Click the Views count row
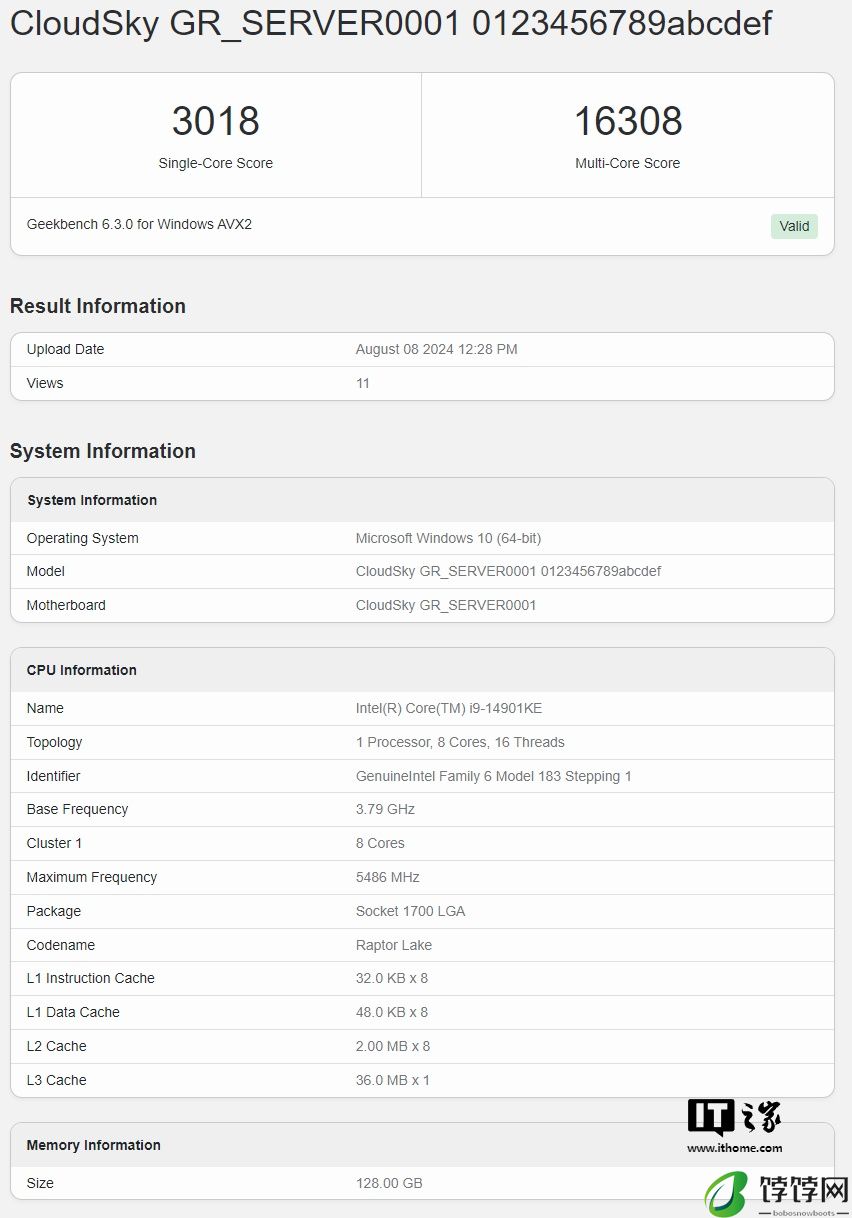Viewport: 852px width, 1218px height. point(422,383)
